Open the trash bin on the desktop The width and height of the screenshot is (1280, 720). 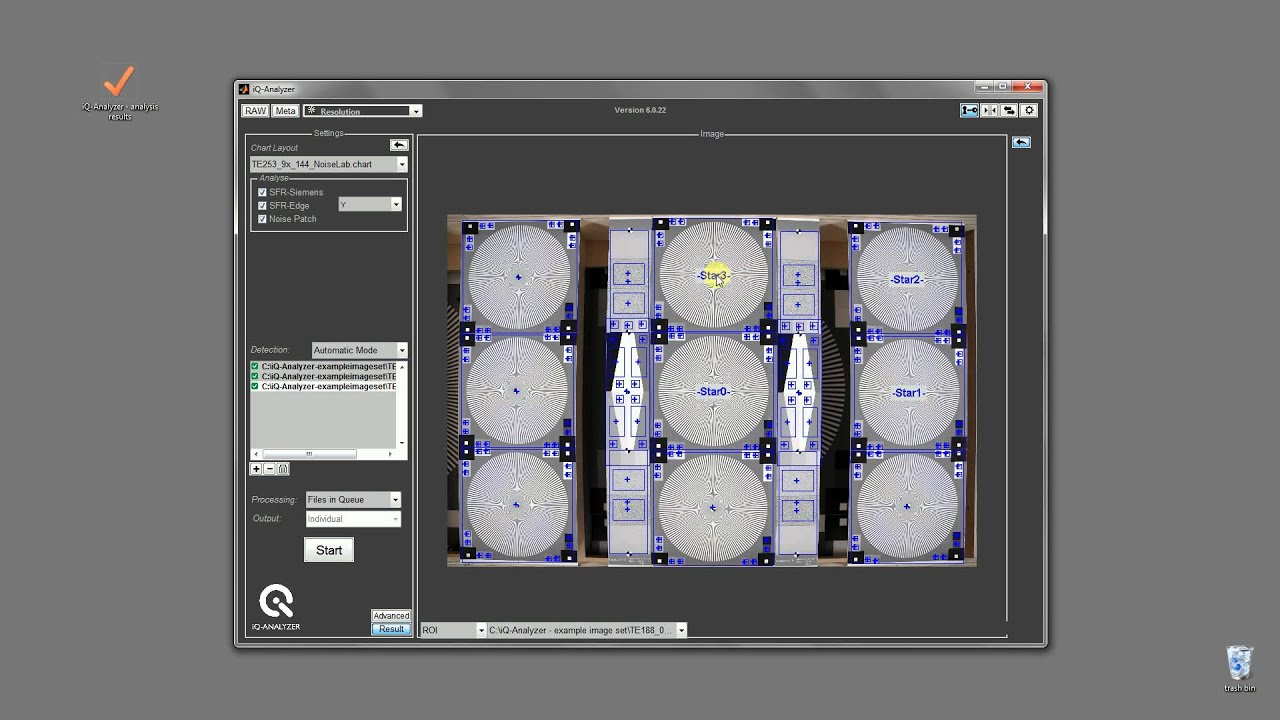pos(1239,669)
